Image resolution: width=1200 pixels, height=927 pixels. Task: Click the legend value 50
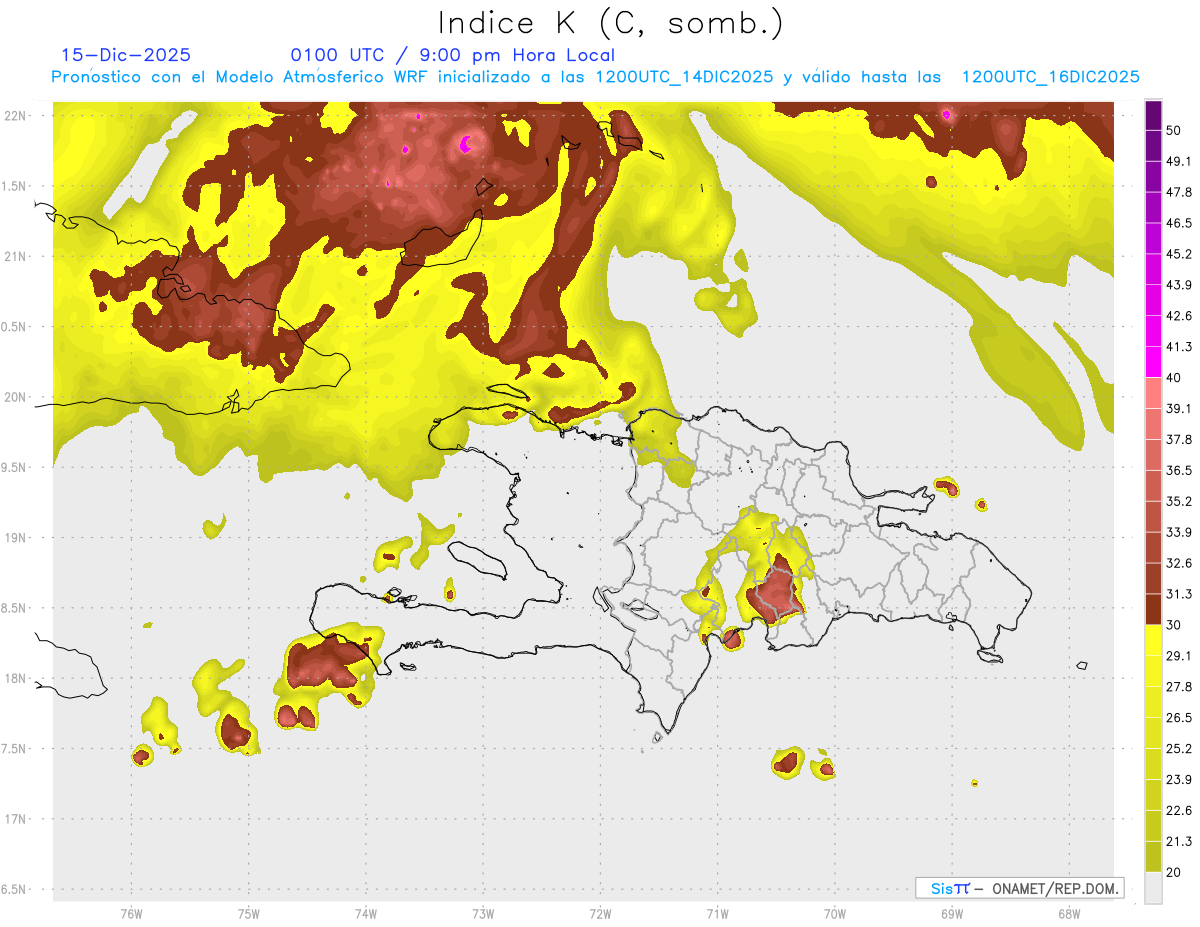(1175, 130)
